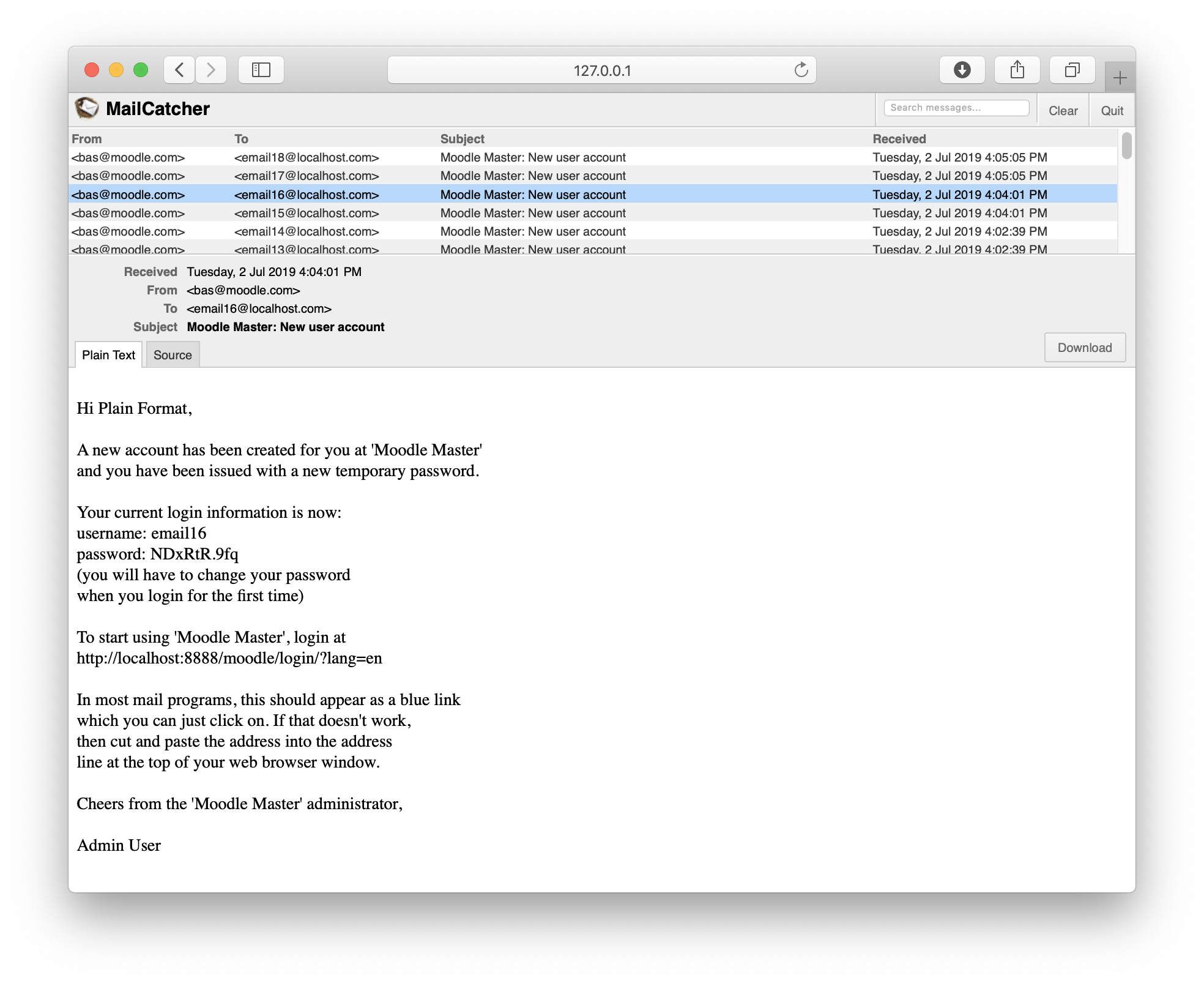Select message to email16@localhost.com
This screenshot has height=983, width=1204.
[x=593, y=194]
